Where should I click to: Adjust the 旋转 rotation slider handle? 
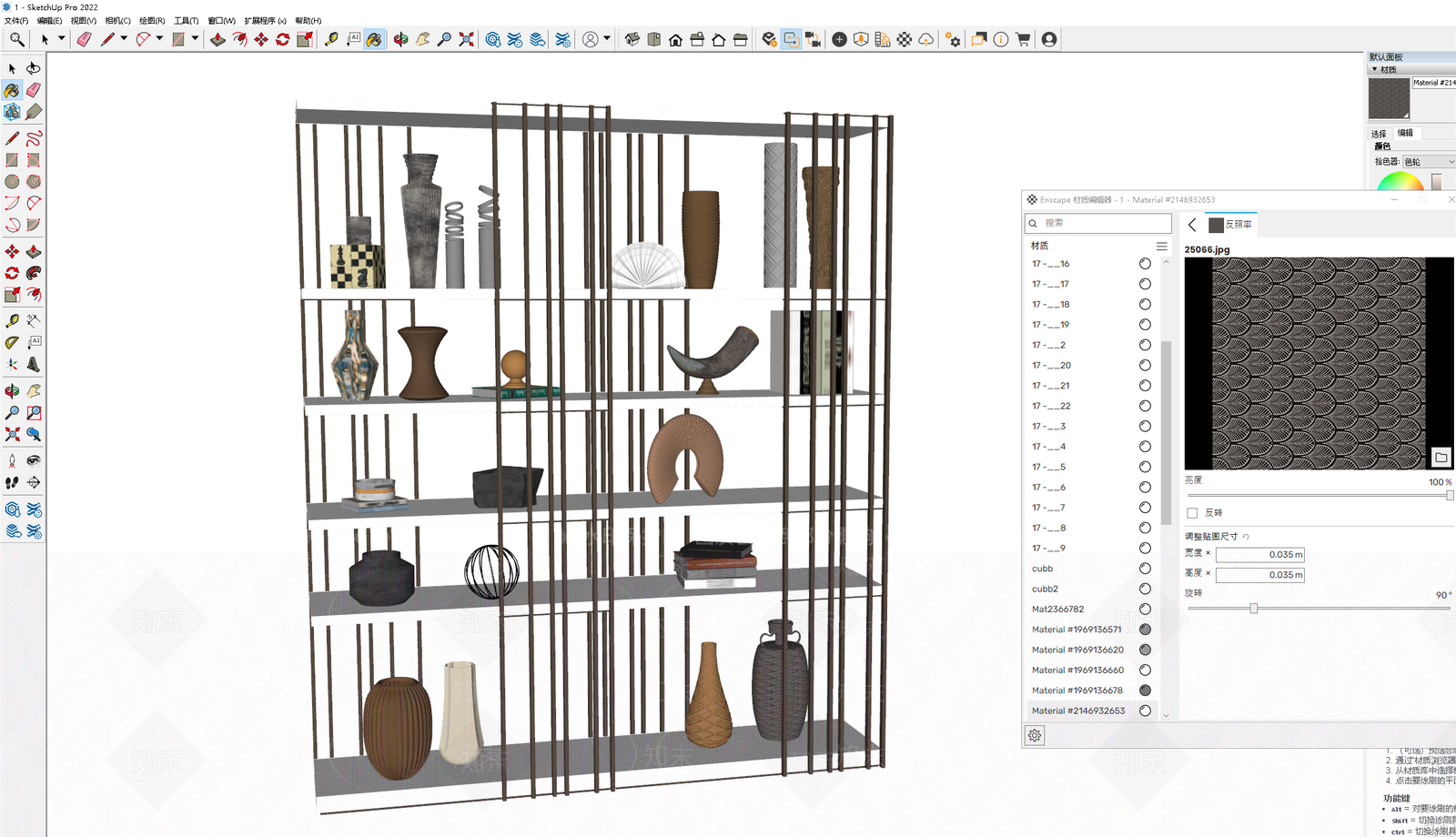(x=1253, y=609)
